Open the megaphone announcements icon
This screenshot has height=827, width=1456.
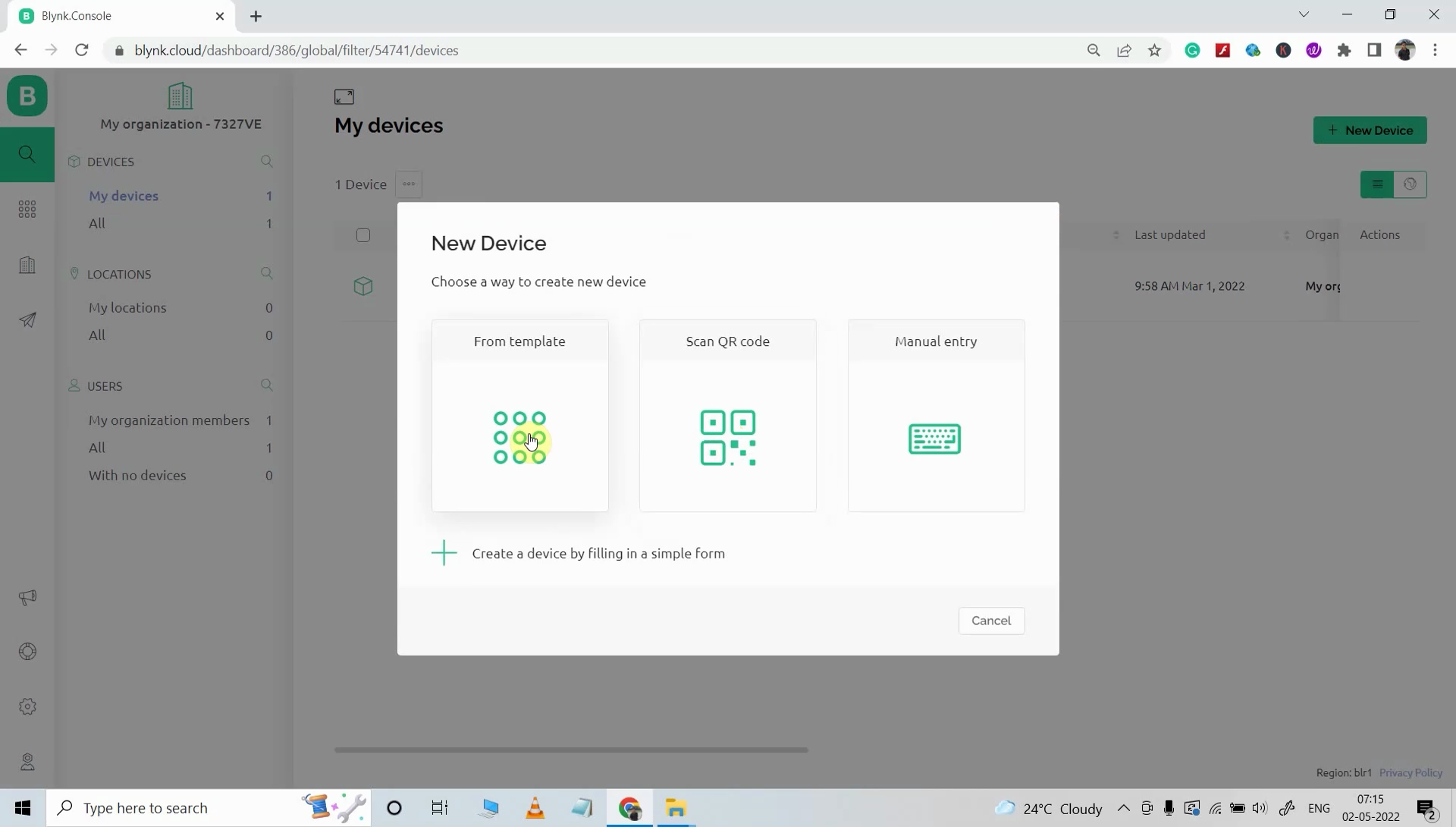(x=27, y=597)
